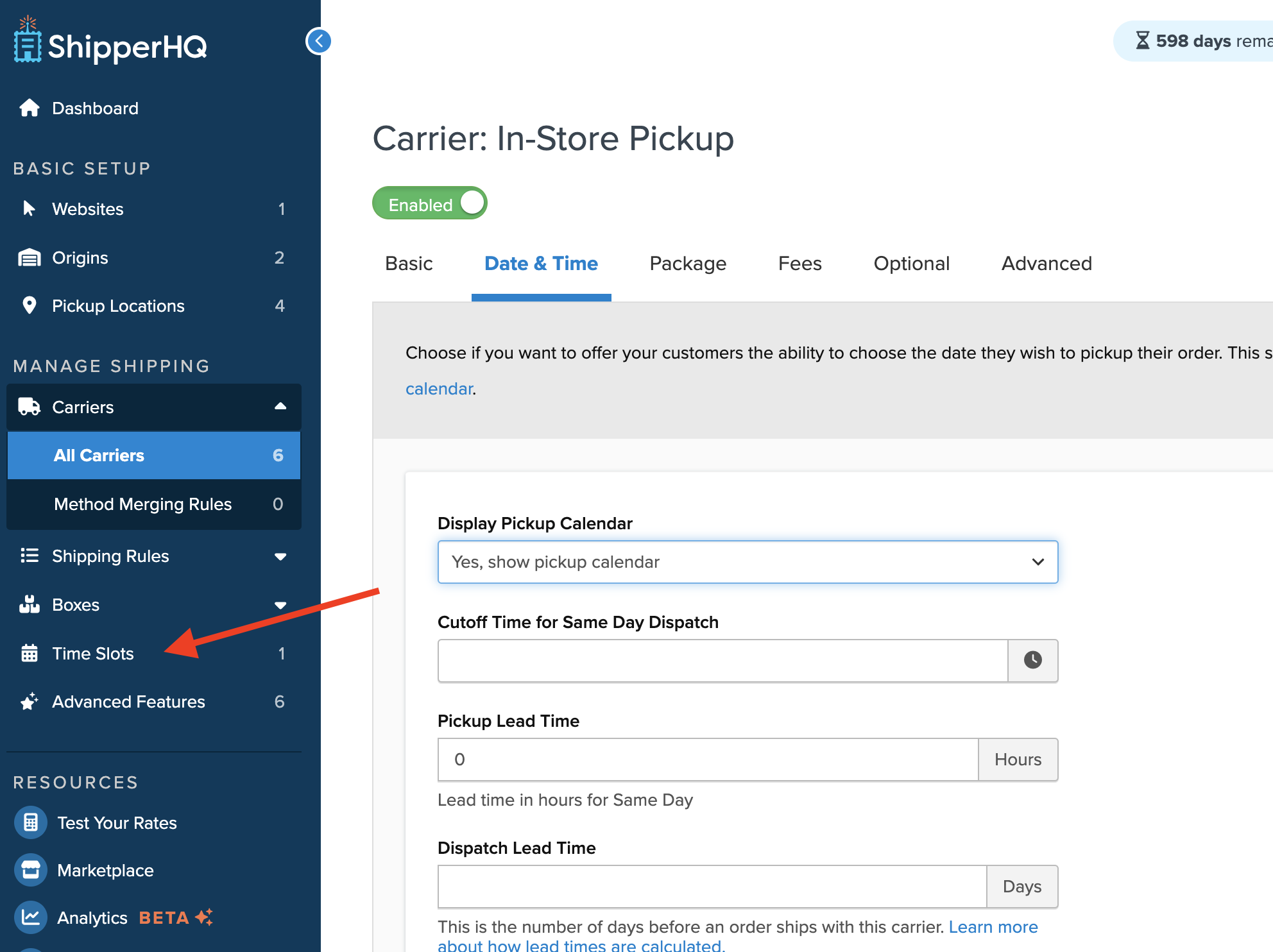The image size is (1273, 952).
Task: Expand the Boxes submenu
Action: [x=280, y=605]
